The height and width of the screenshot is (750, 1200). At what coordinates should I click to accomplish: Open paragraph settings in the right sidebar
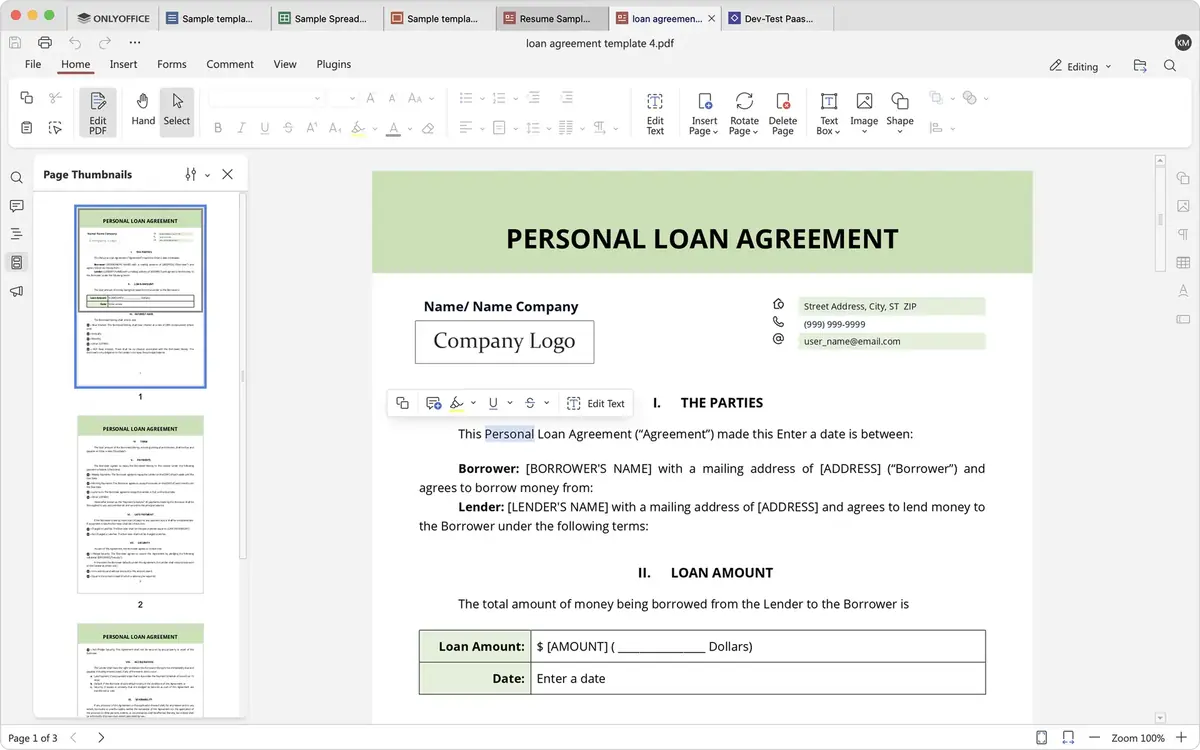pyautogui.click(x=1183, y=233)
